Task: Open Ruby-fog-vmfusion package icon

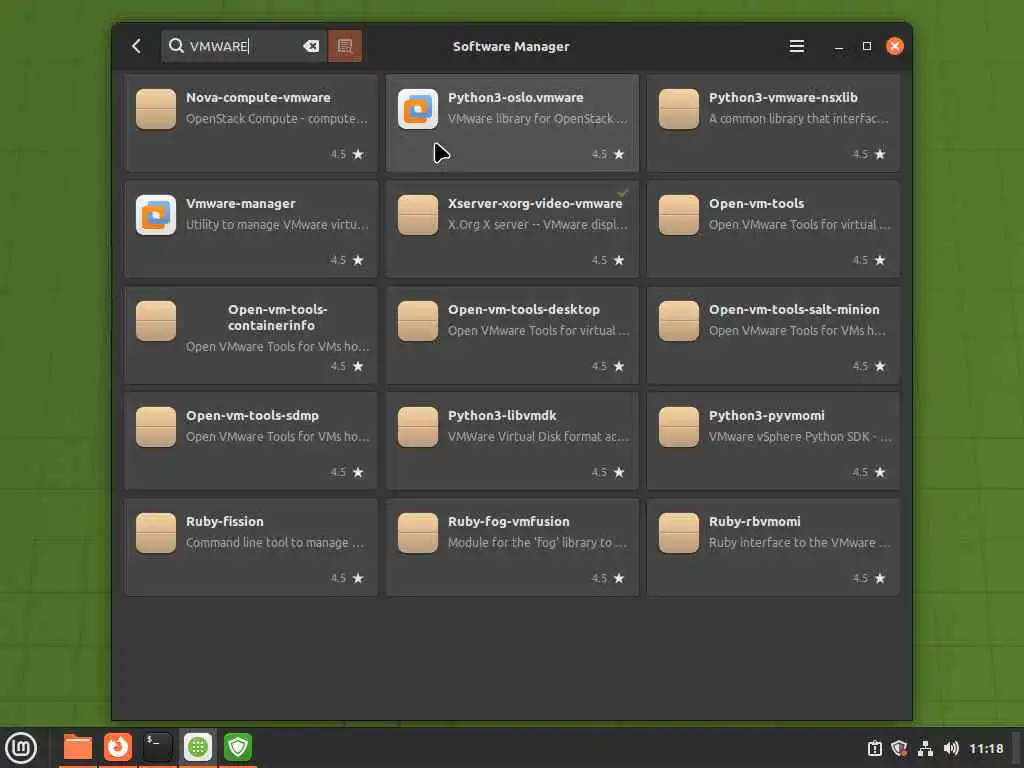Action: tap(417, 533)
